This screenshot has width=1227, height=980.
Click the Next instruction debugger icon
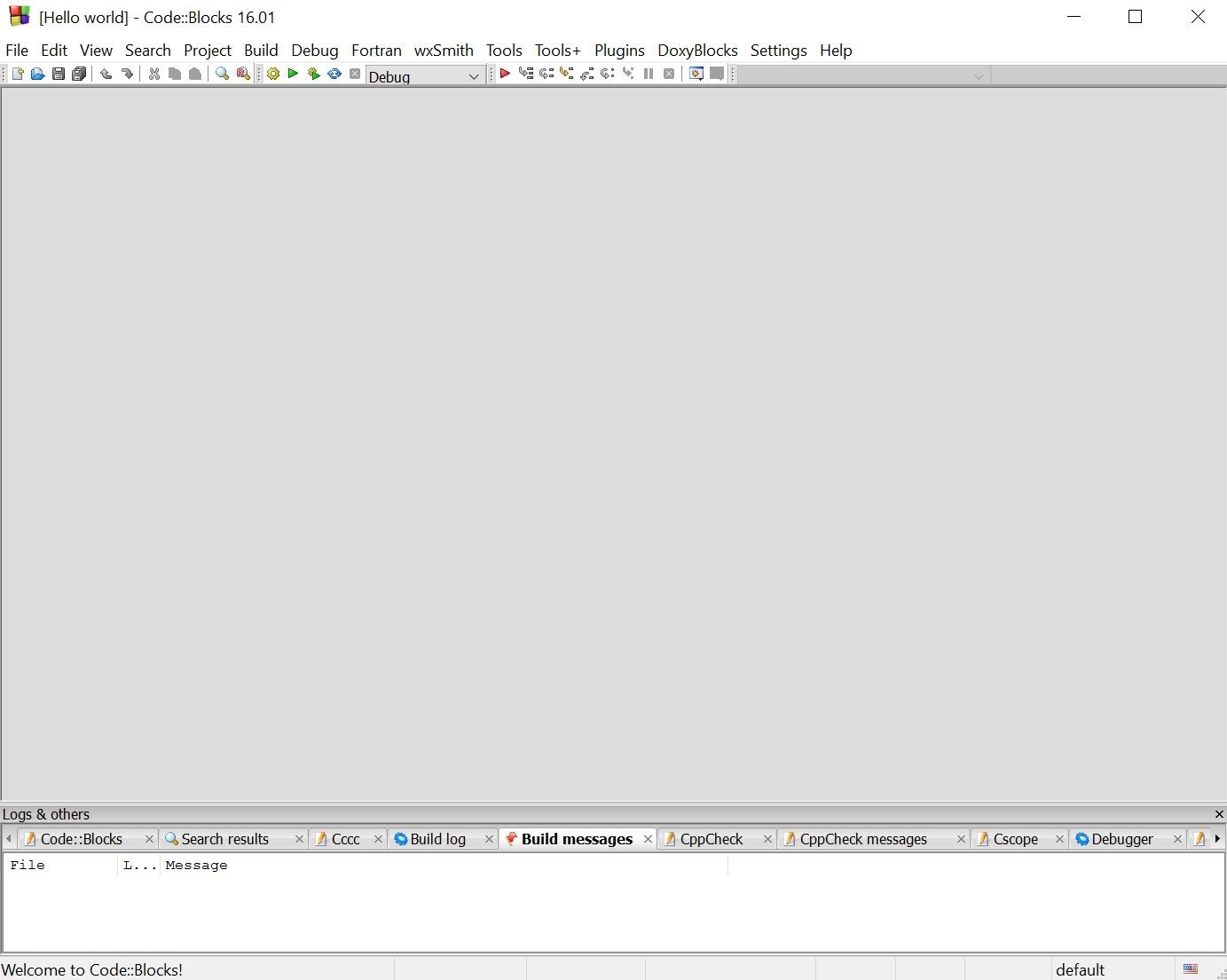pyautogui.click(x=608, y=74)
